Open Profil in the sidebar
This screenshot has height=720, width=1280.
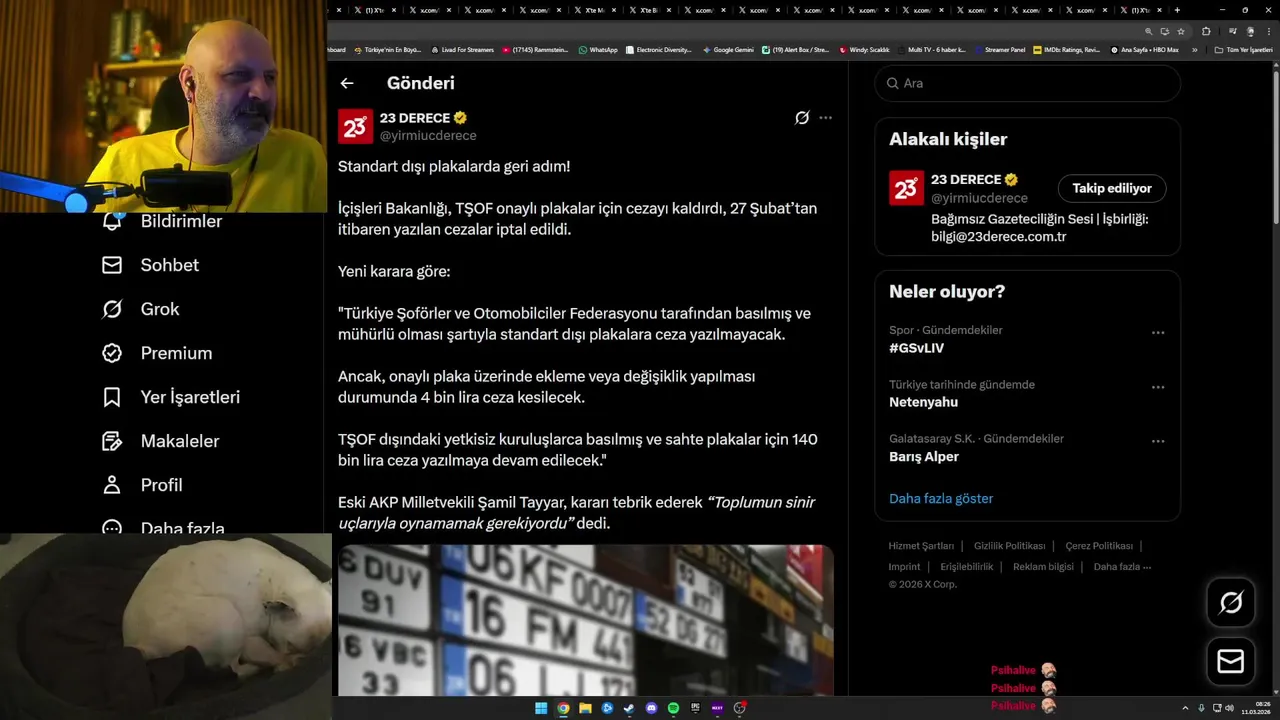tap(142, 485)
